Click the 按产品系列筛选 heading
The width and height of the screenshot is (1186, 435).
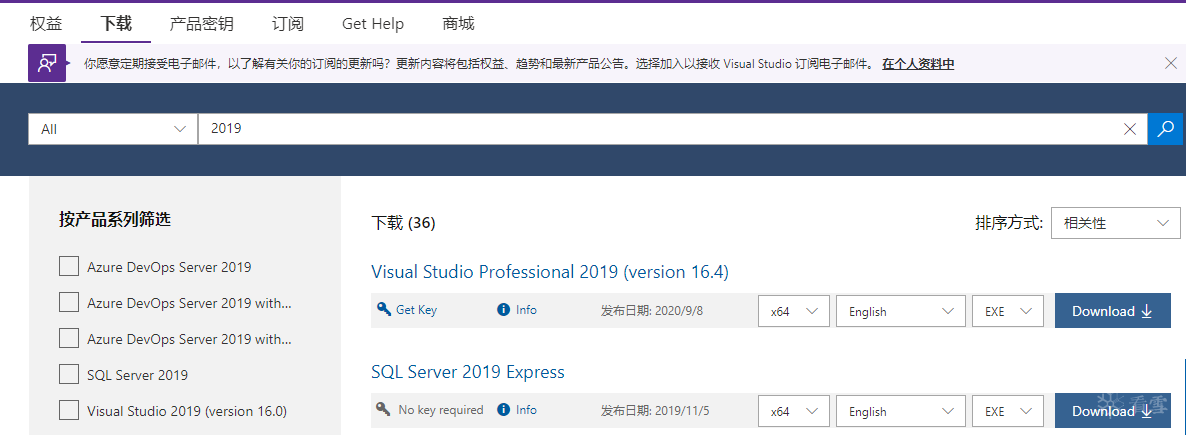[115, 219]
